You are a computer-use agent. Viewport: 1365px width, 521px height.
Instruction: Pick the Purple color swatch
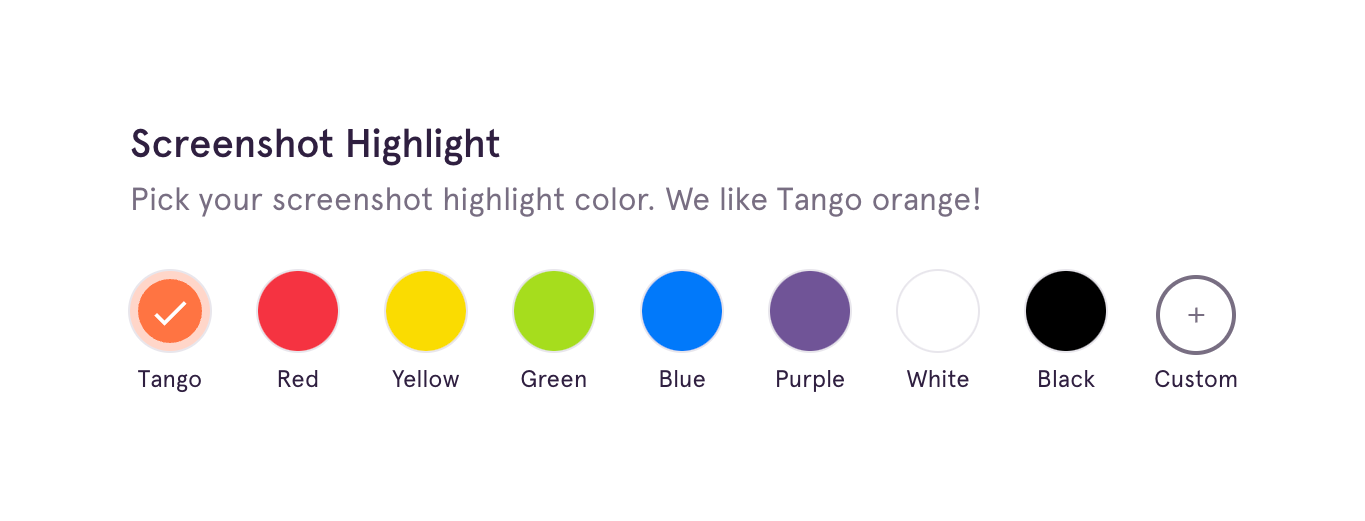point(810,311)
